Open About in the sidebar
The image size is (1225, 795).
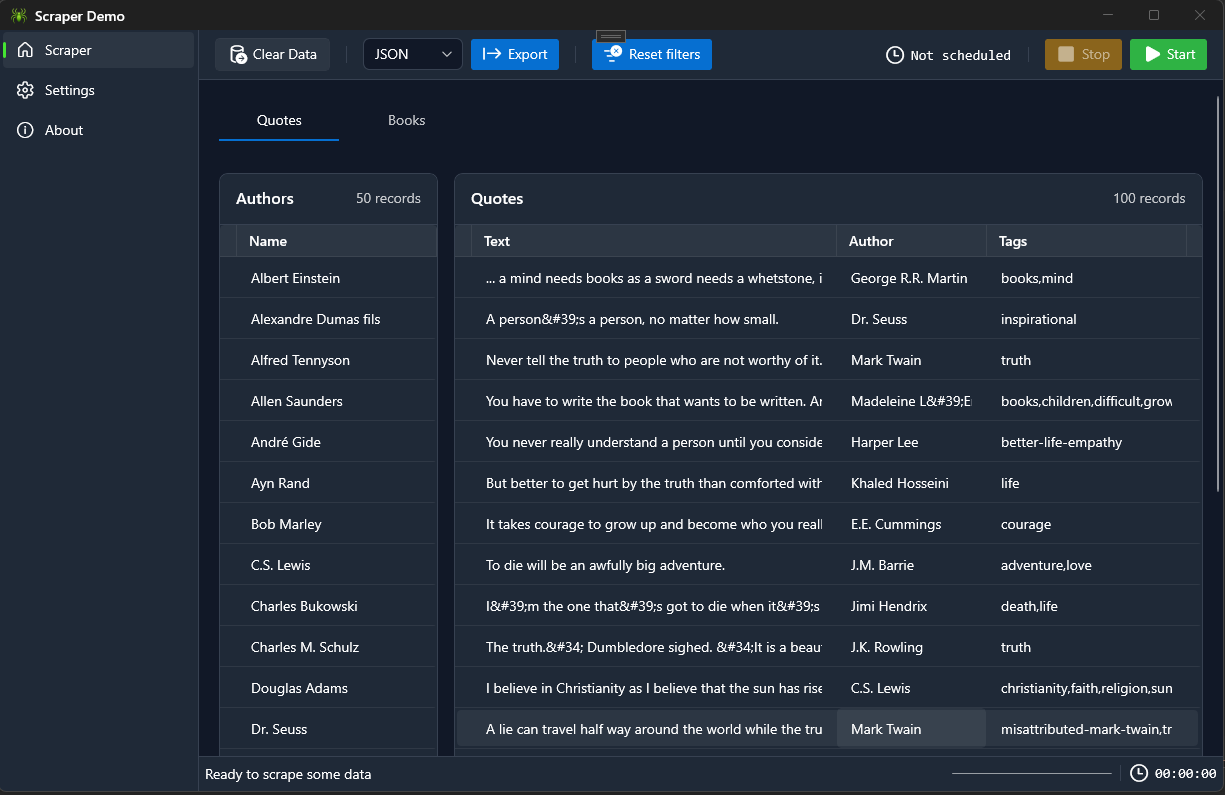pos(98,130)
